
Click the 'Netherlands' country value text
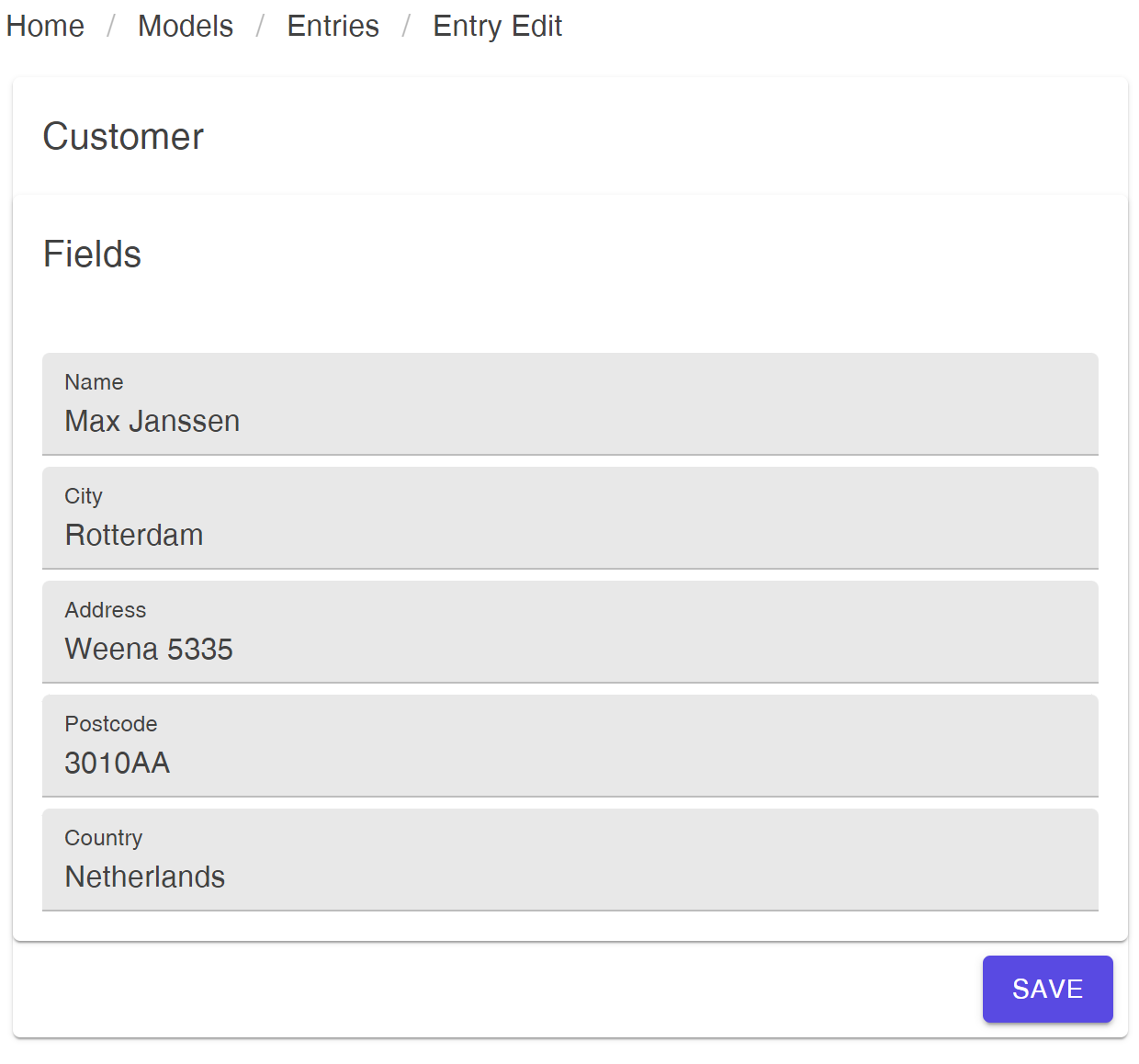145,877
